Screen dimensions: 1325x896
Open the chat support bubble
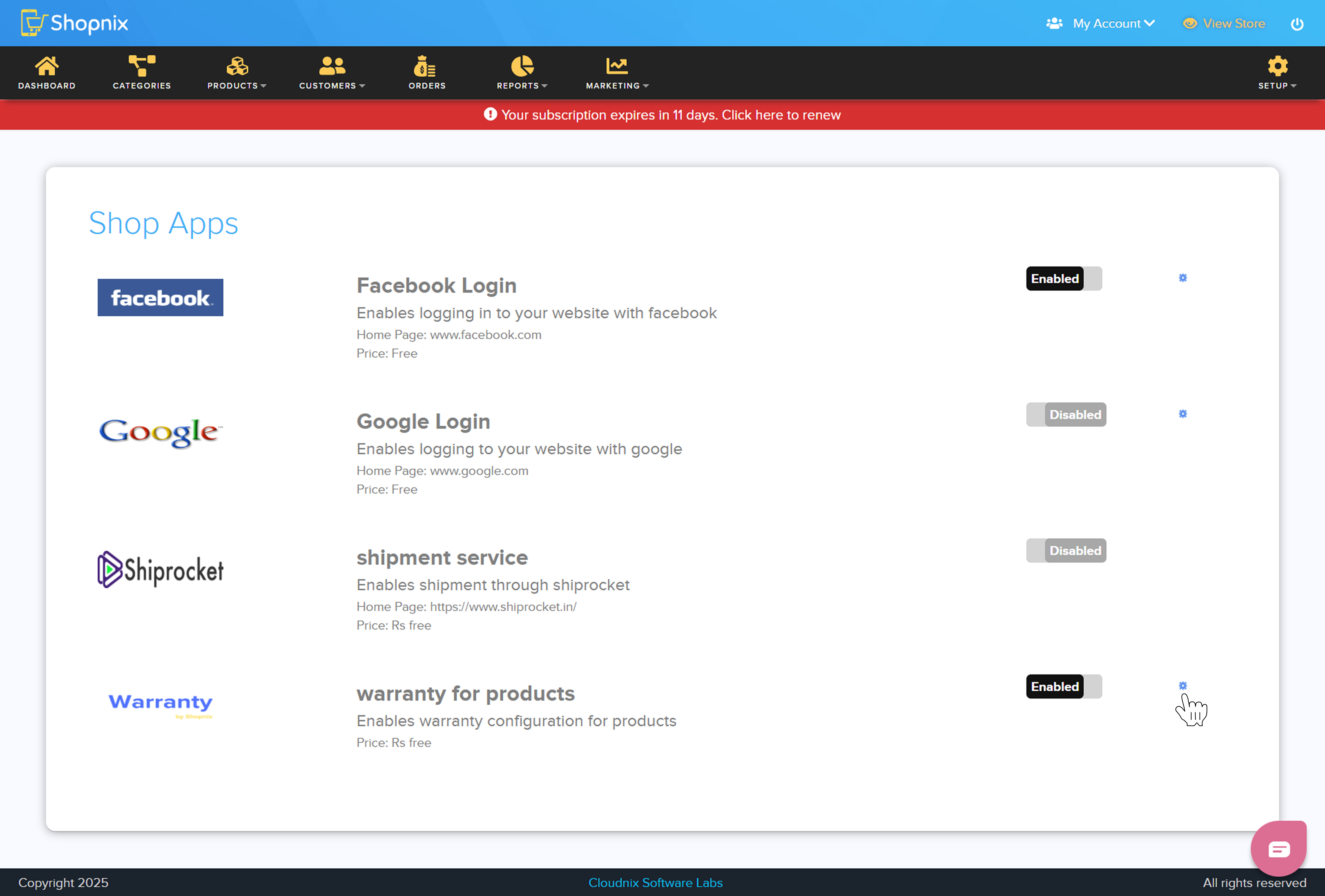(1279, 849)
